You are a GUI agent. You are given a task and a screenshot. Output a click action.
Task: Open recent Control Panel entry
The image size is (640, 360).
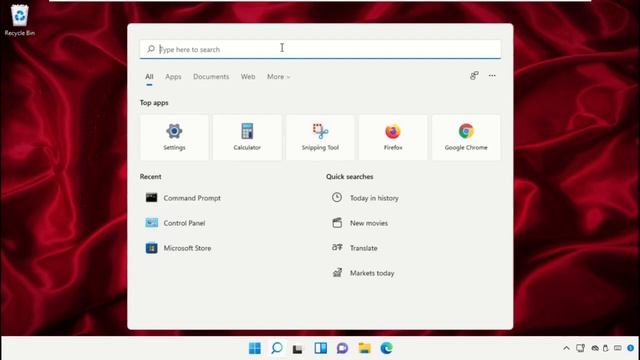(176, 223)
